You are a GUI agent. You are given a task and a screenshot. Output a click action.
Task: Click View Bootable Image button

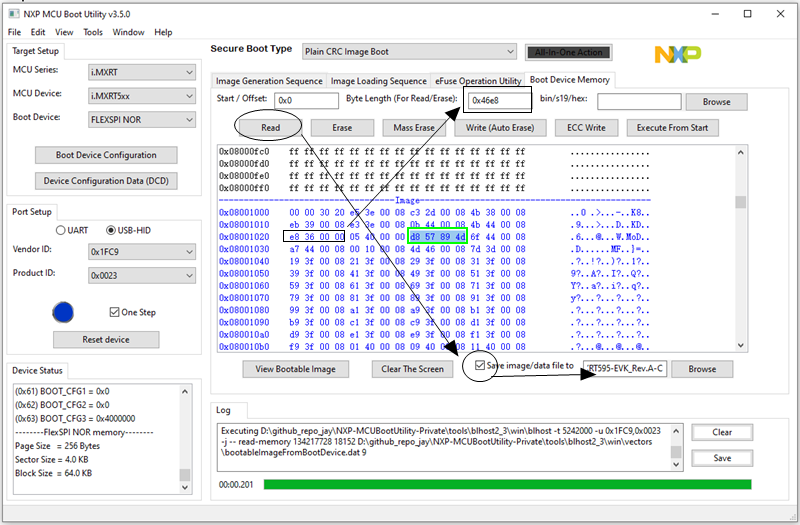[295, 369]
